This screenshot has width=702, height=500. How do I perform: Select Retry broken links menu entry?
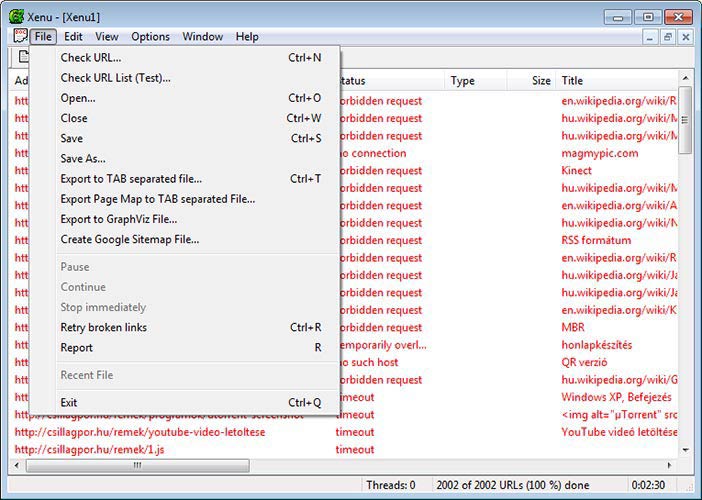tap(103, 327)
